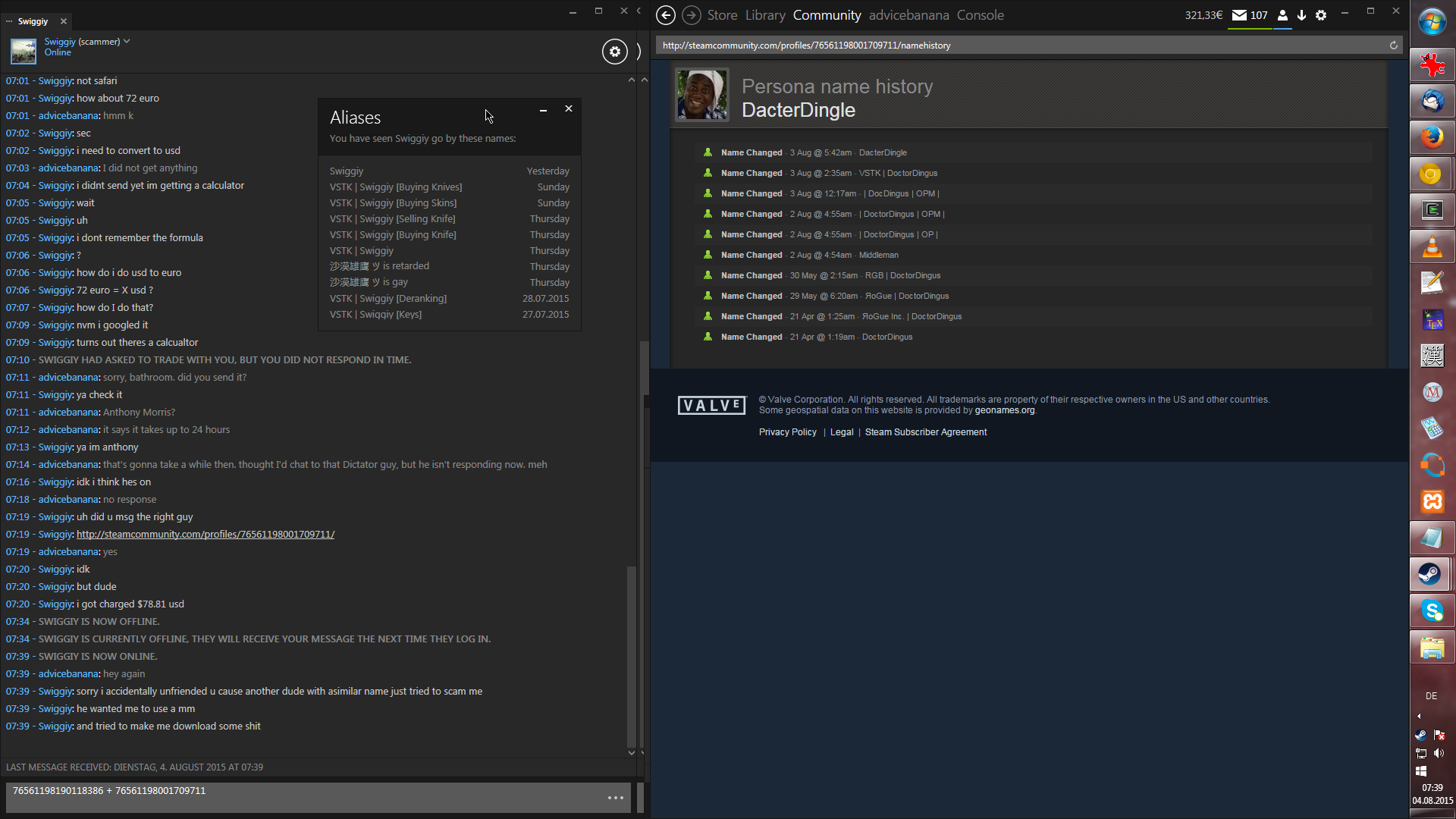Open the inbox envelope notifications icon

(1239, 15)
